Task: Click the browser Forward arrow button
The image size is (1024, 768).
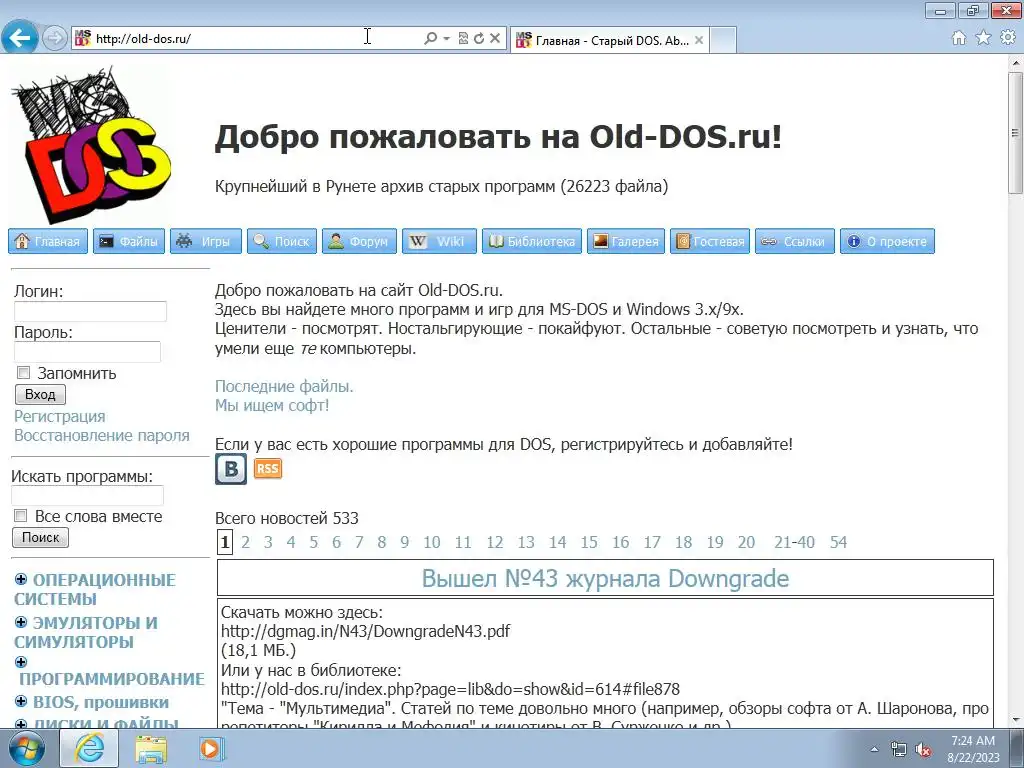Action: 55,38
